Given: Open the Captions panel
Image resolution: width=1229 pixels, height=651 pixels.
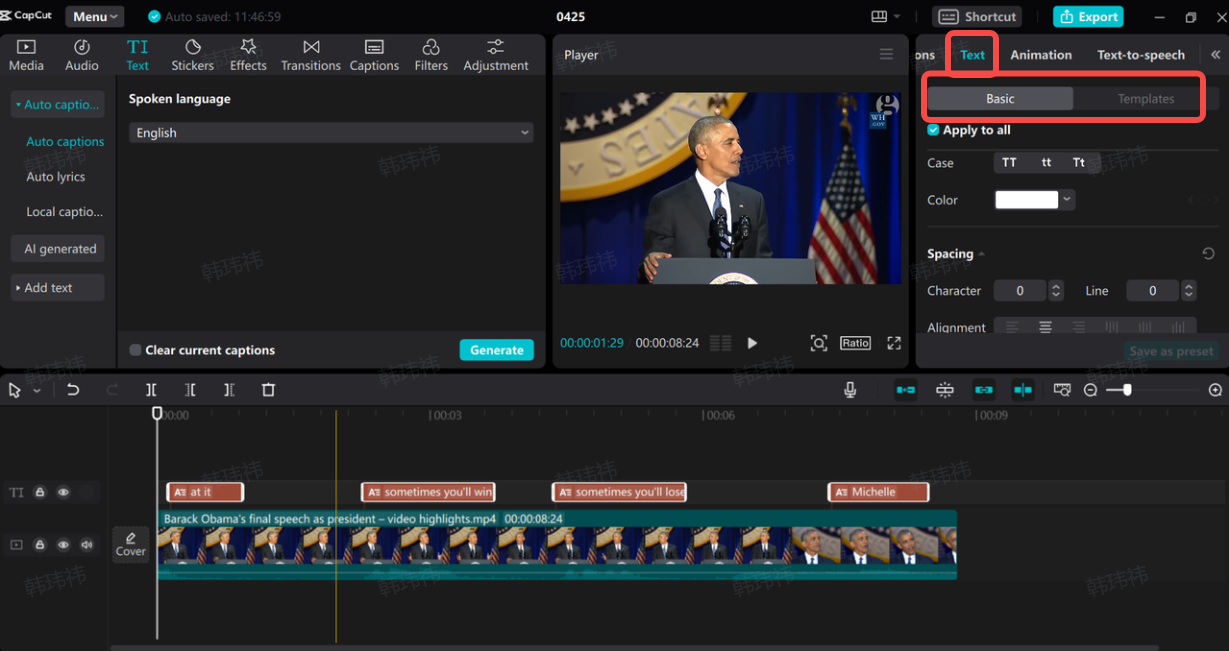Looking at the screenshot, I should pos(374,55).
